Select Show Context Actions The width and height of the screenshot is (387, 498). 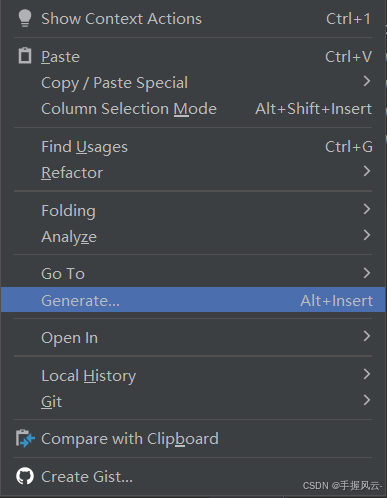[x=193, y=19]
